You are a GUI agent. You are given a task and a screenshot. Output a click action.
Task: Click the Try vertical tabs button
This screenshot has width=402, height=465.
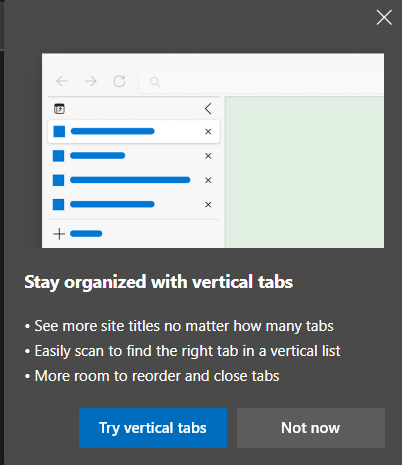tap(153, 428)
